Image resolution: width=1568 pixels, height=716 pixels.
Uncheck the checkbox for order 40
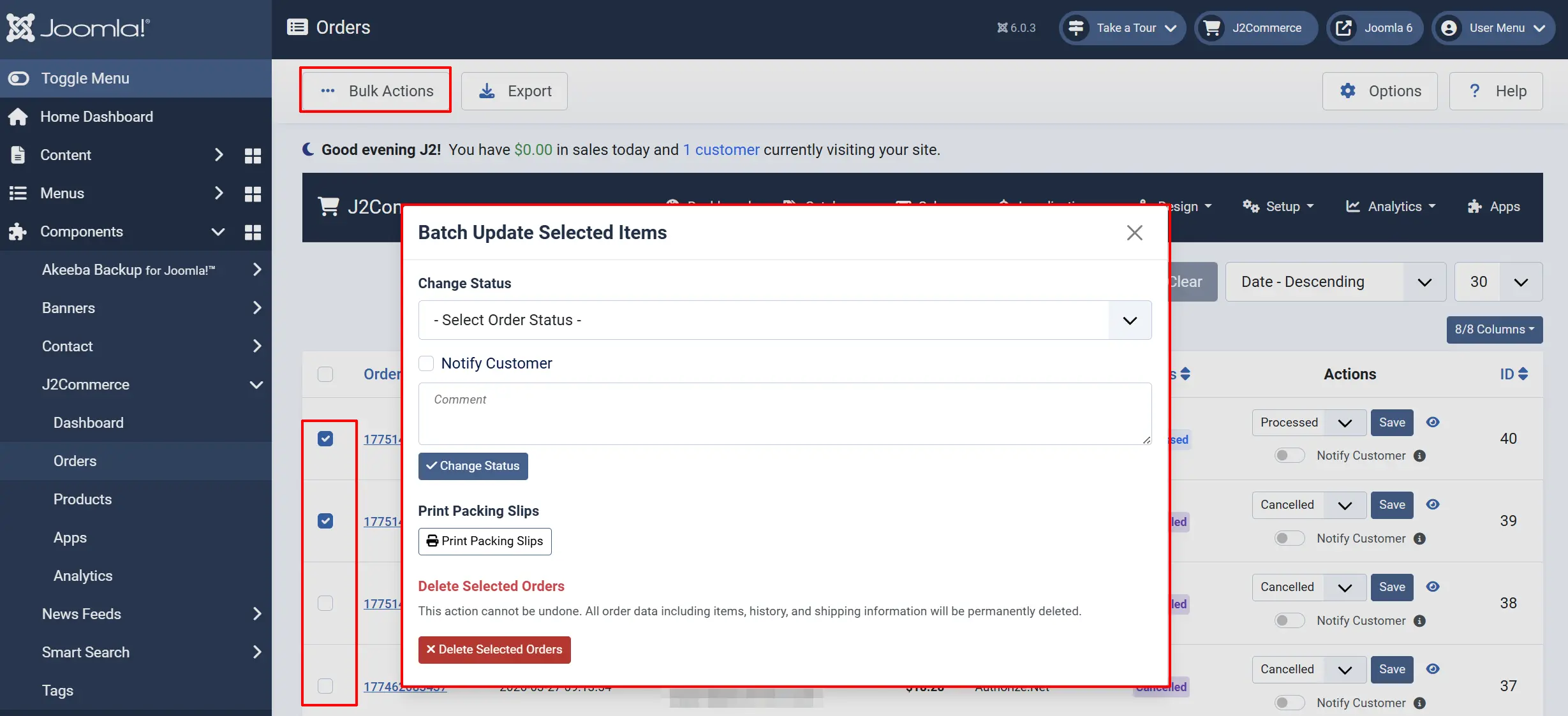pyautogui.click(x=325, y=439)
